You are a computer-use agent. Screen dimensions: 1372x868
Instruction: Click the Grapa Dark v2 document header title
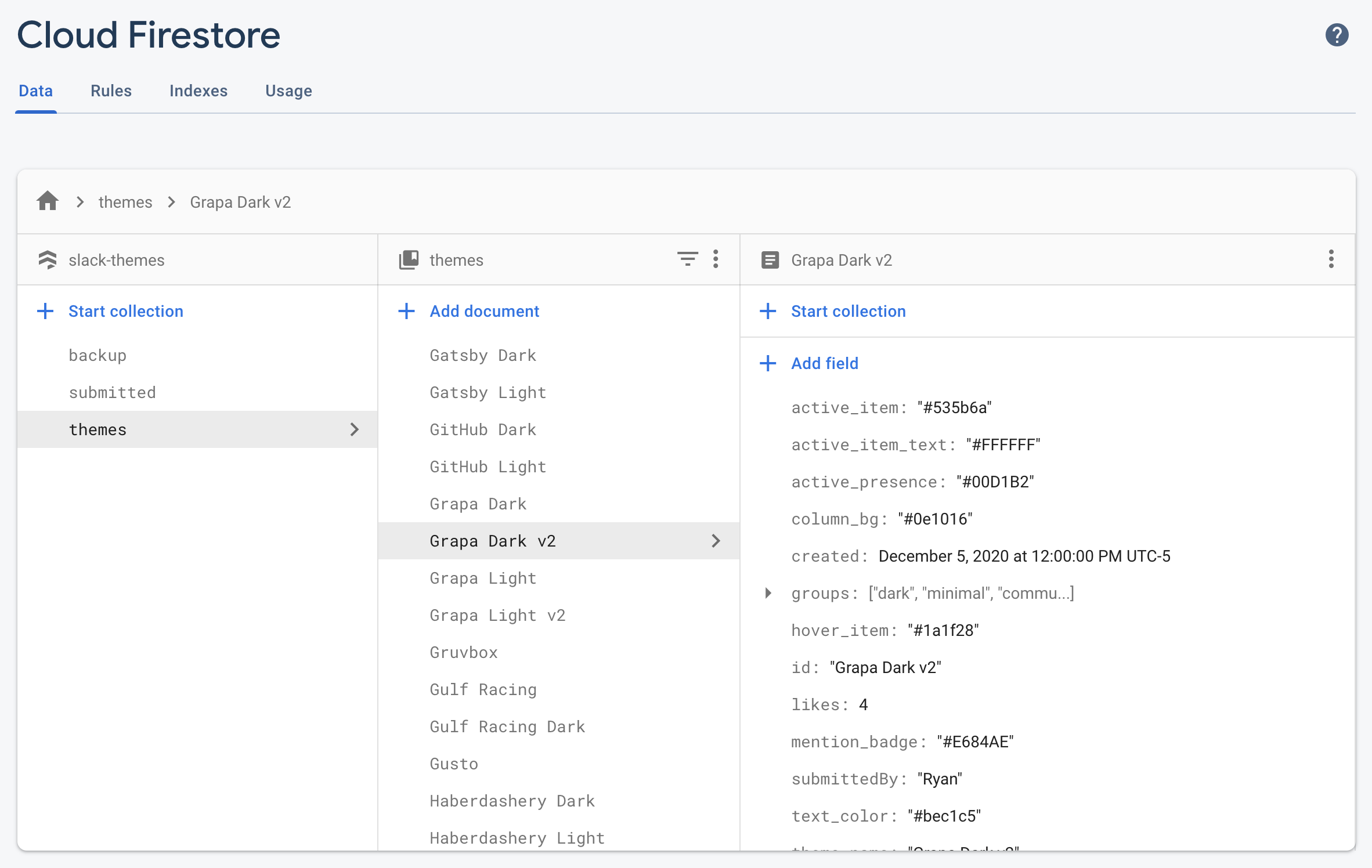[x=841, y=260]
